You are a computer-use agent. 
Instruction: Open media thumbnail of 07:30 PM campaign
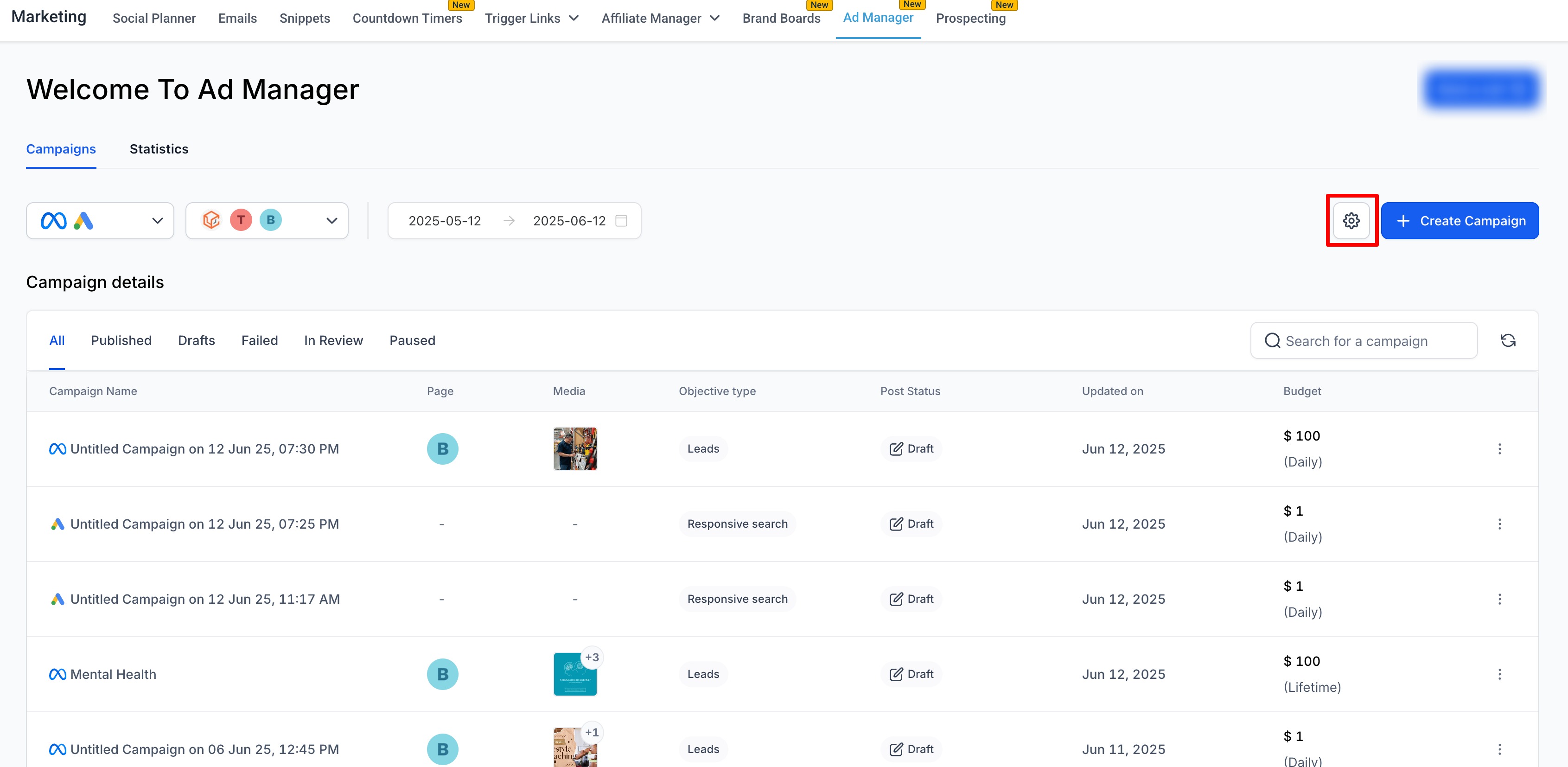pyautogui.click(x=574, y=448)
